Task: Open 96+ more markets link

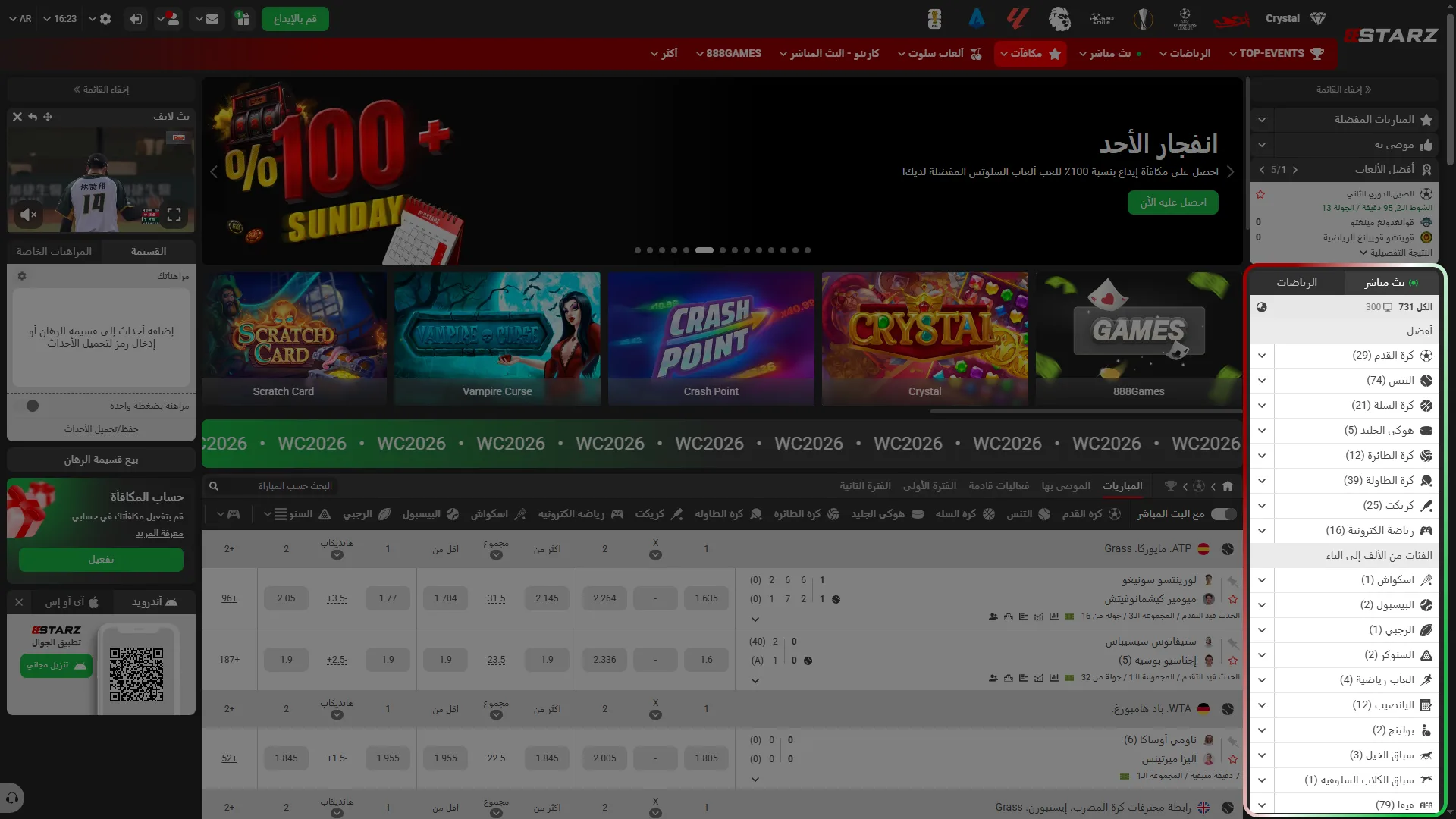Action: [229, 598]
